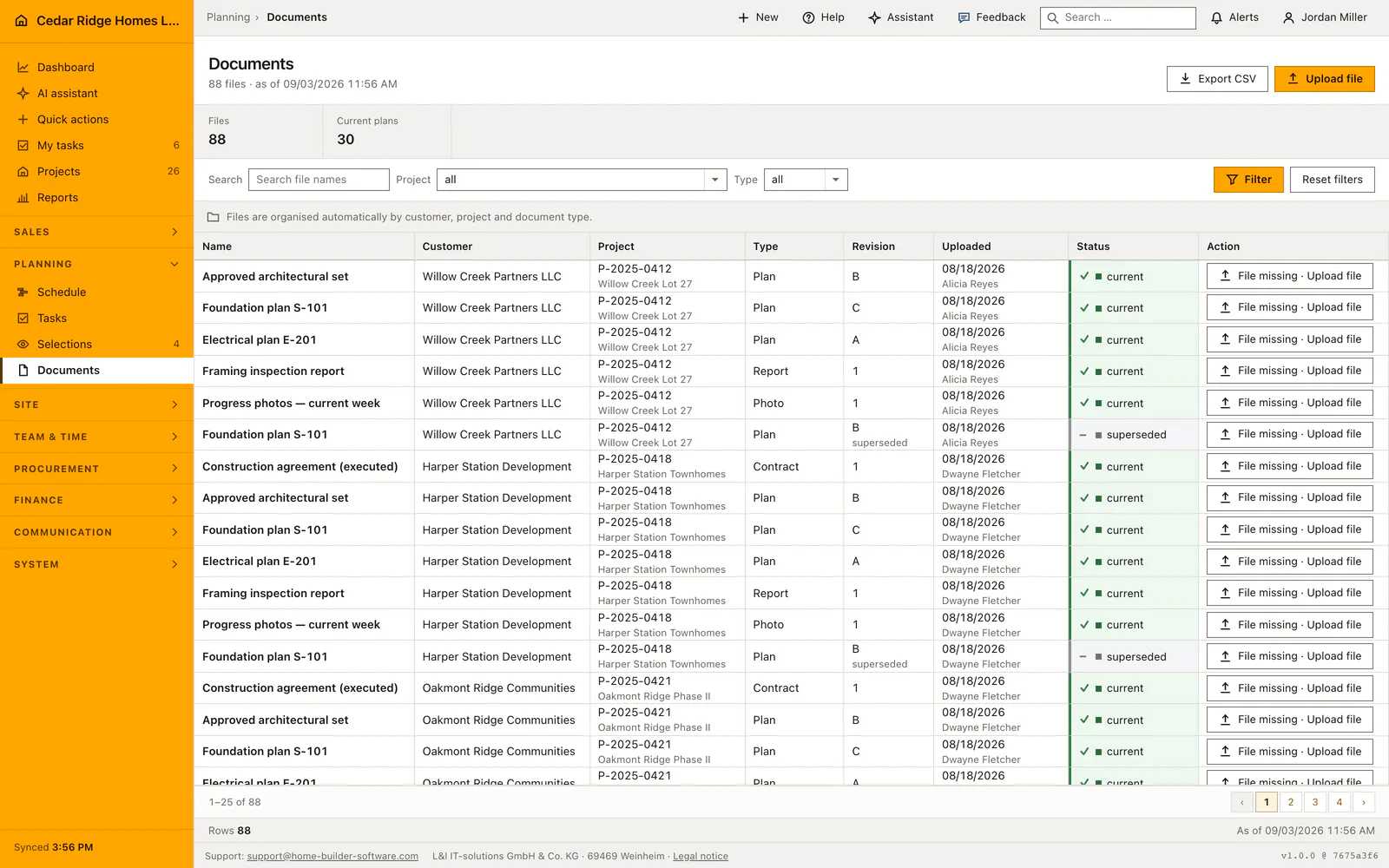Open the Type filter dropdown
Screen dimensions: 1389x868
point(806,180)
